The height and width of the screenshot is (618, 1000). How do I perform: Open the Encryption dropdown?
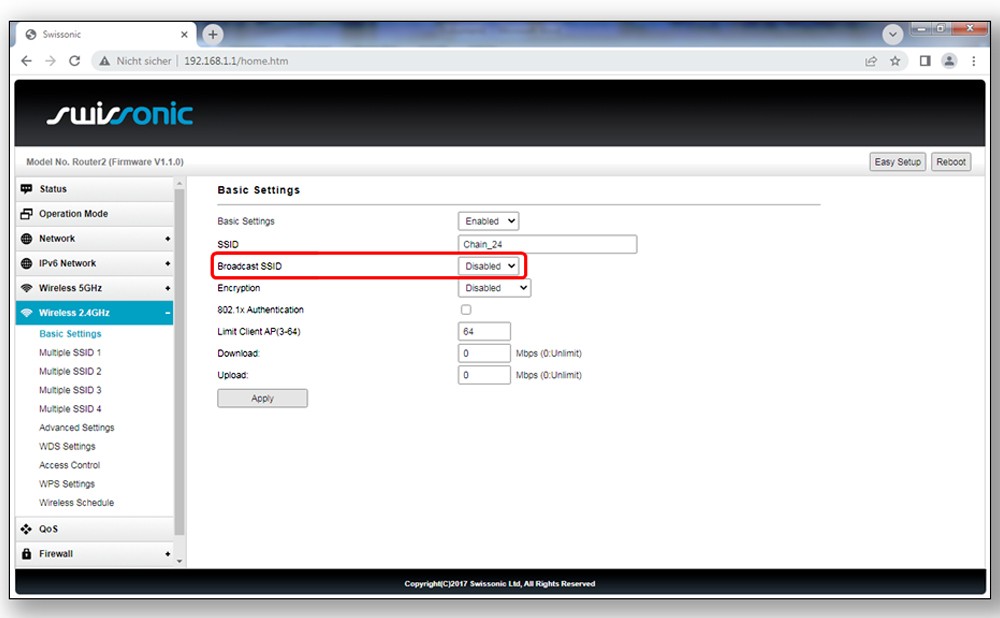494,288
